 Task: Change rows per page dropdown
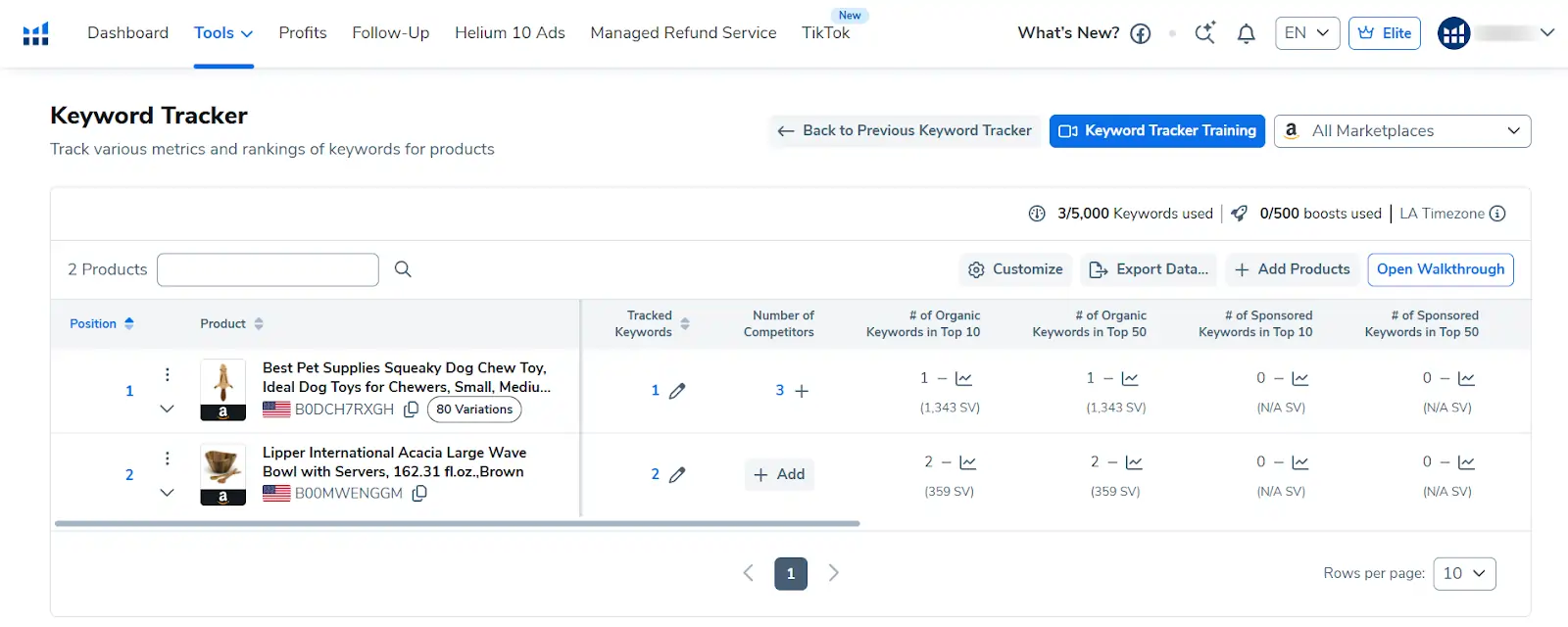(x=1464, y=573)
